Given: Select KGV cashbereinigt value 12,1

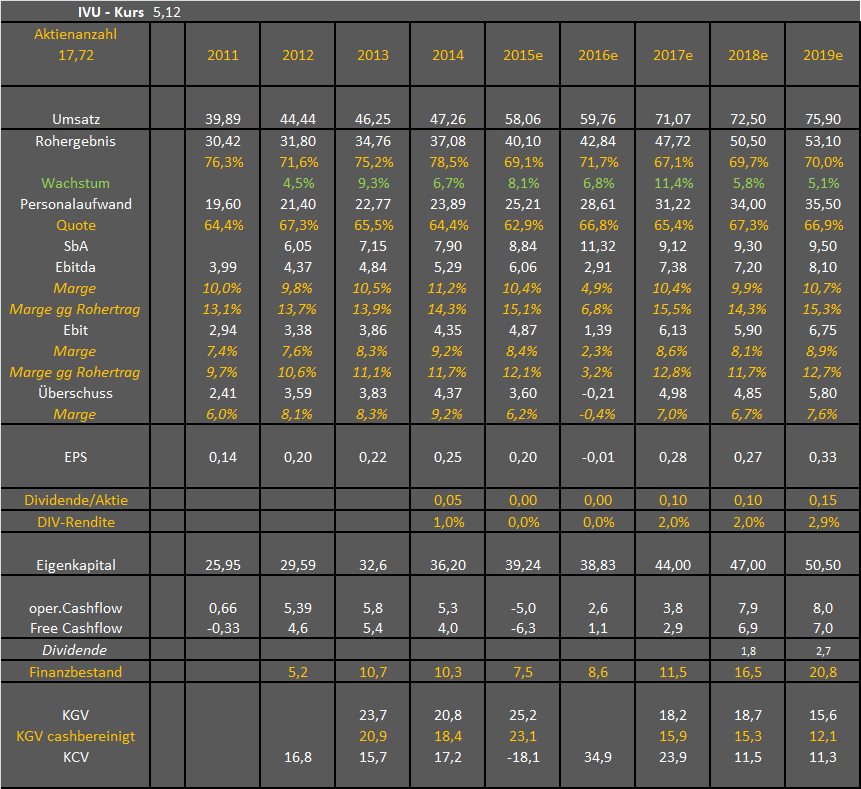Looking at the screenshot, I should pyautogui.click(x=823, y=736).
